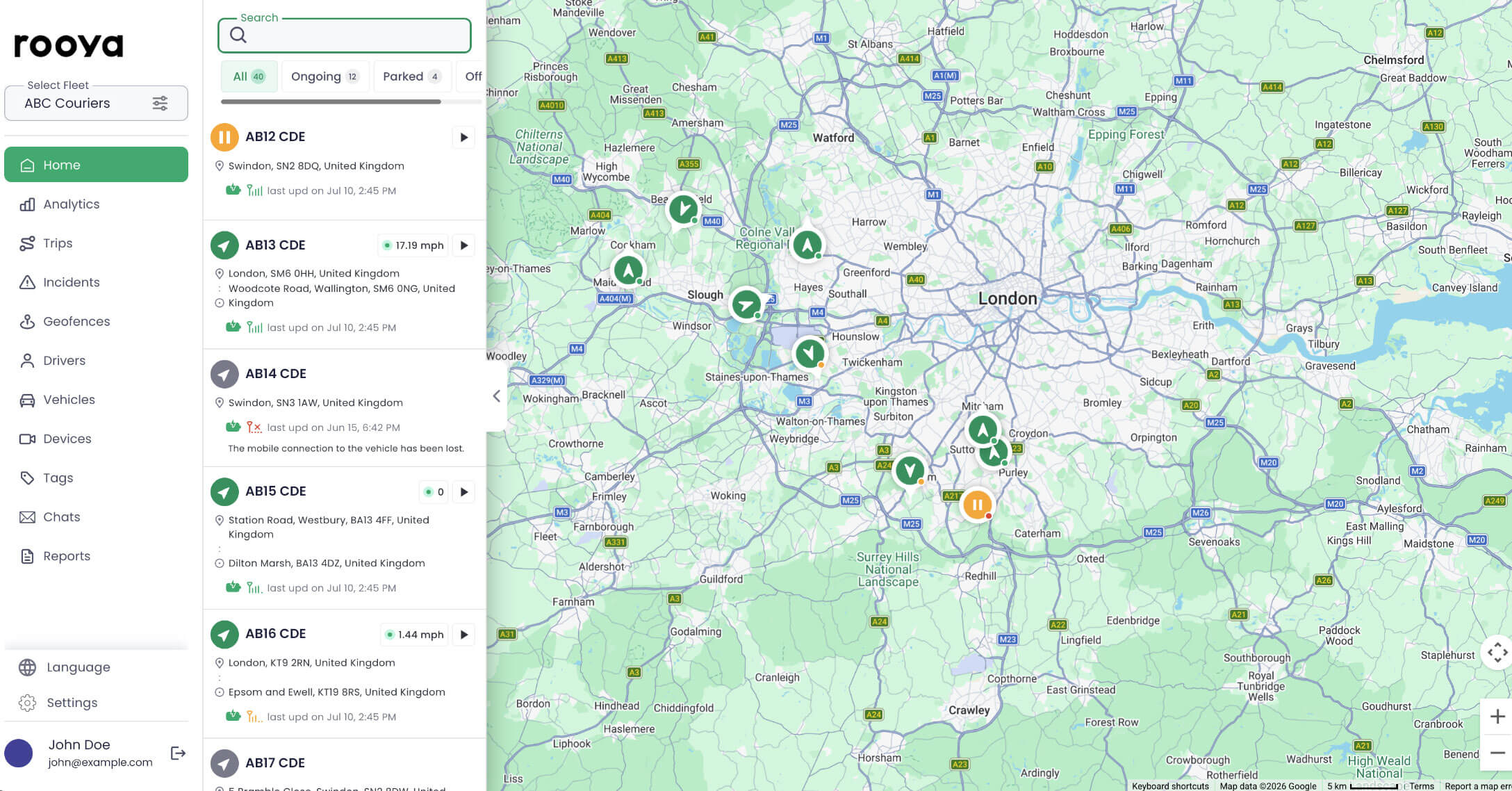This screenshot has width=1512, height=791.
Task: Go to Trips section
Action: pyautogui.click(x=96, y=243)
